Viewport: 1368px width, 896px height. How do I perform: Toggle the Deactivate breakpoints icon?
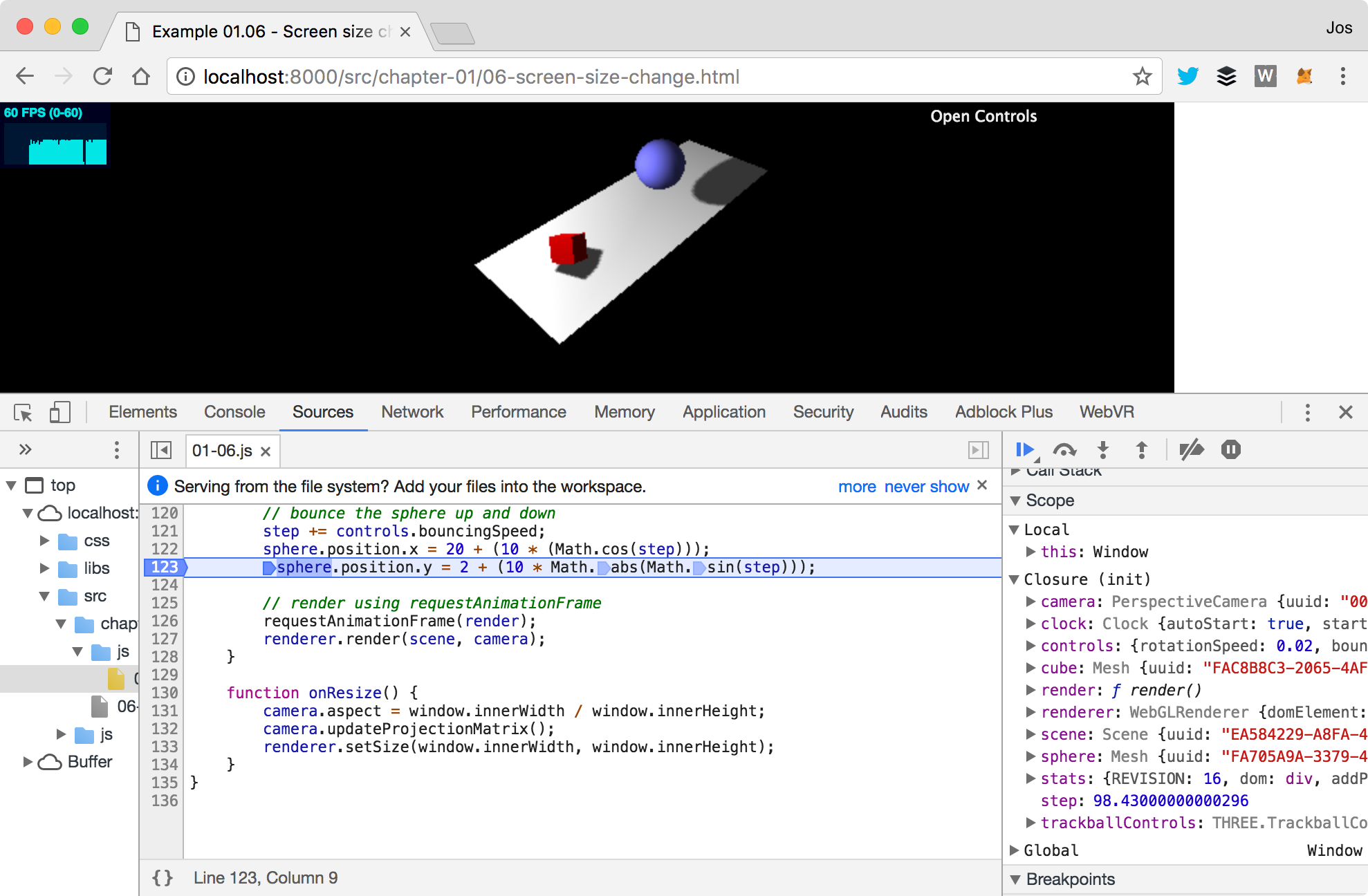tap(1191, 451)
